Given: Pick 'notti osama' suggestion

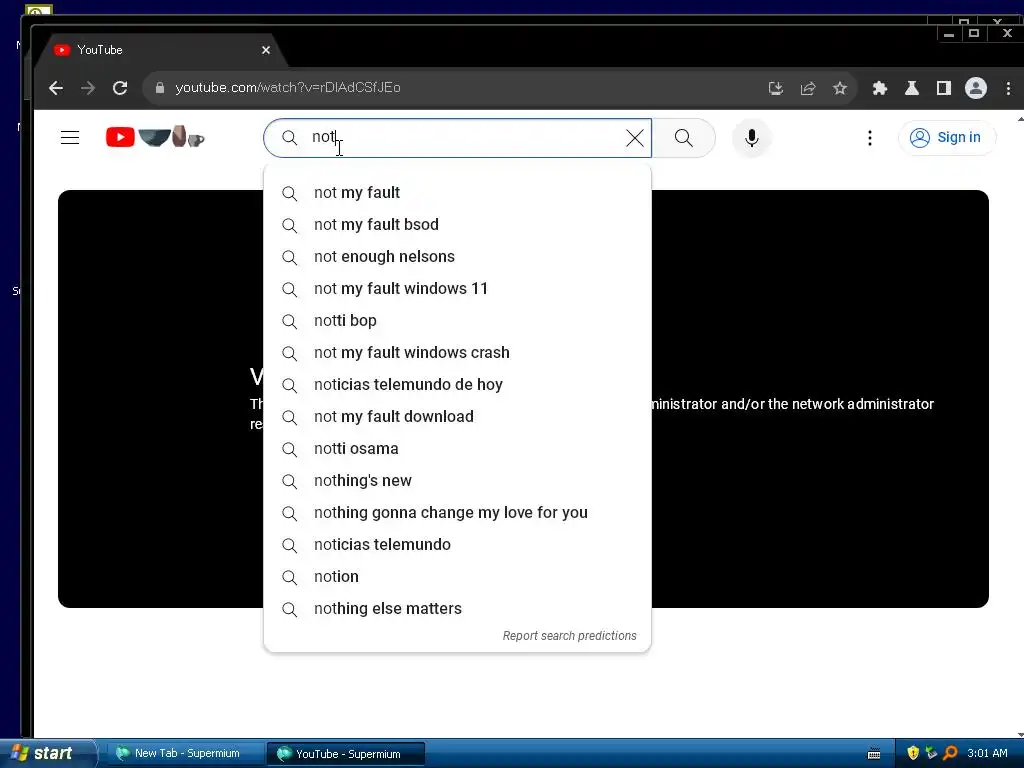Looking at the screenshot, I should [x=457, y=449].
